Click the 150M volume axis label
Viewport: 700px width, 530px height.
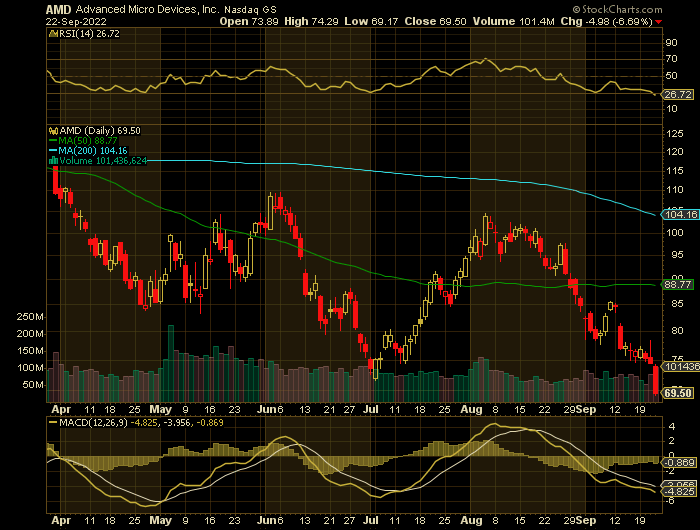point(30,351)
